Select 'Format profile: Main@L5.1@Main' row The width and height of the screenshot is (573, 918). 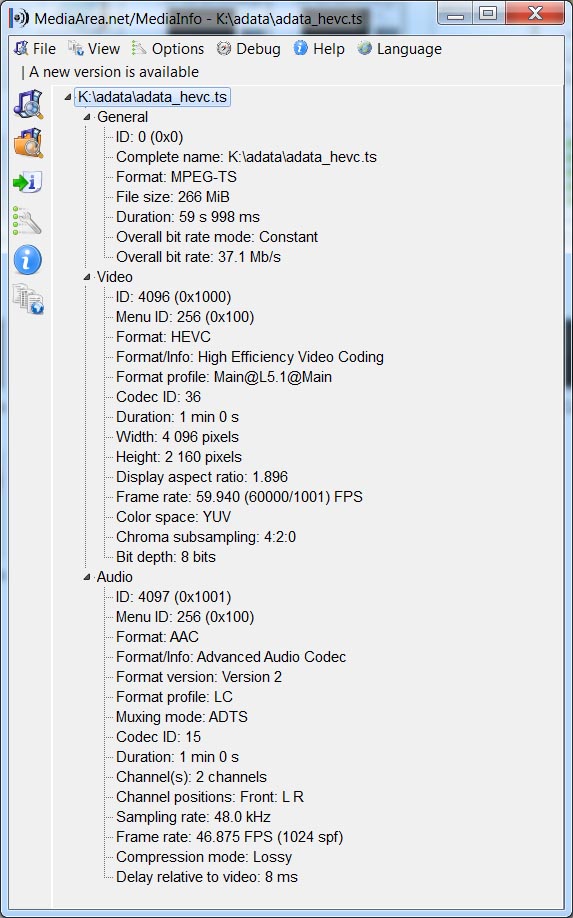(x=224, y=377)
